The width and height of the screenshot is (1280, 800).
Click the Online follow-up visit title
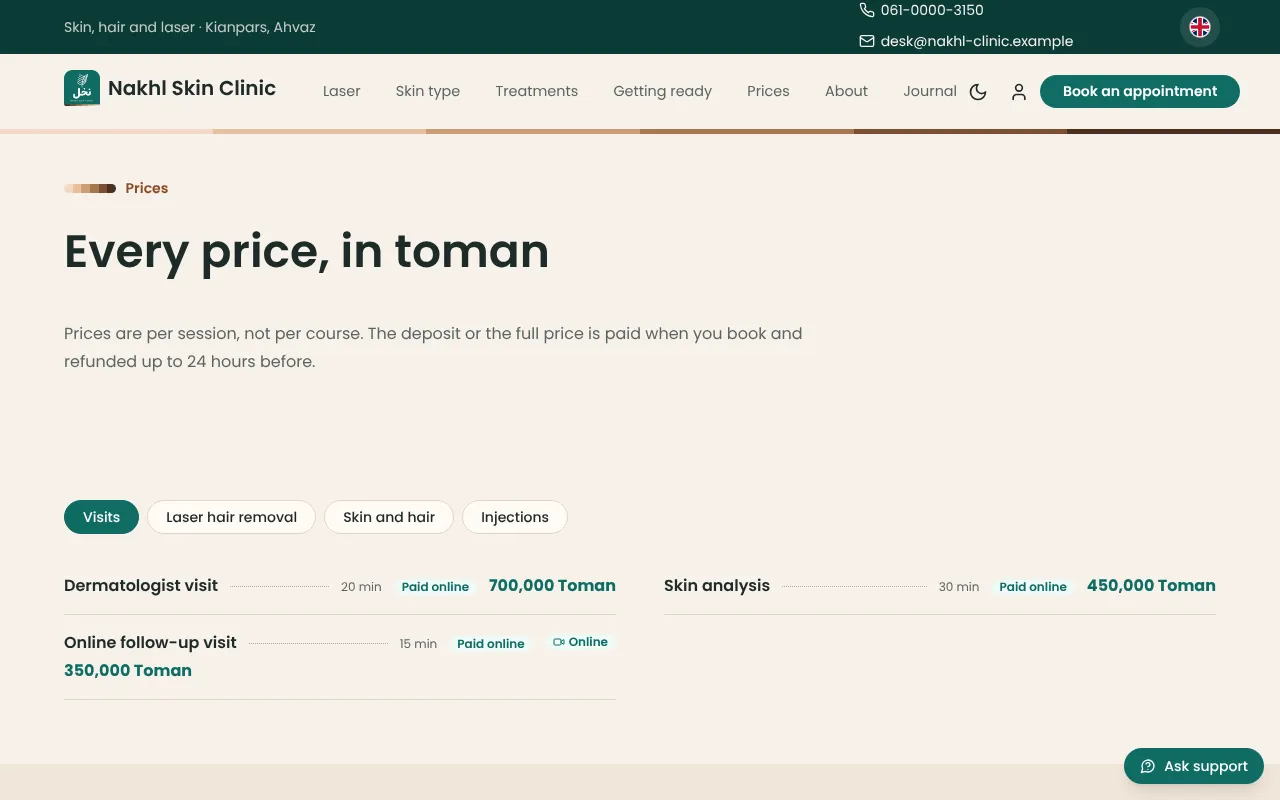click(150, 643)
